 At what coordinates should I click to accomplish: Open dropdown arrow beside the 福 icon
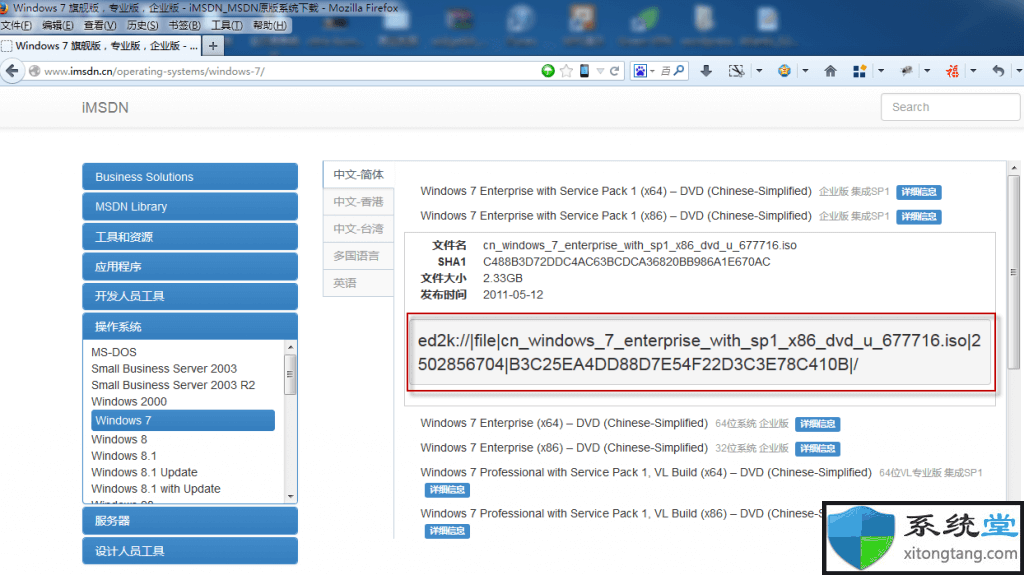click(973, 71)
